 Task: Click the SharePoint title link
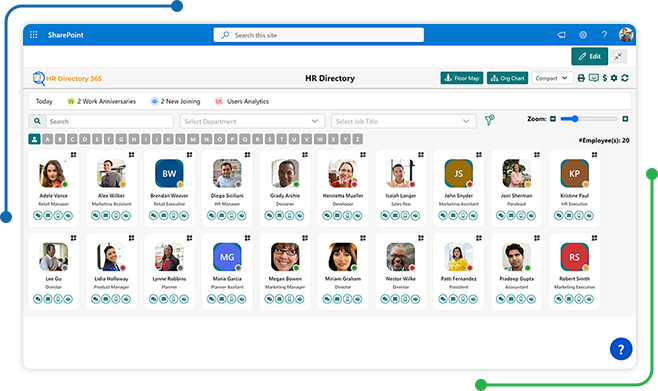pos(65,35)
